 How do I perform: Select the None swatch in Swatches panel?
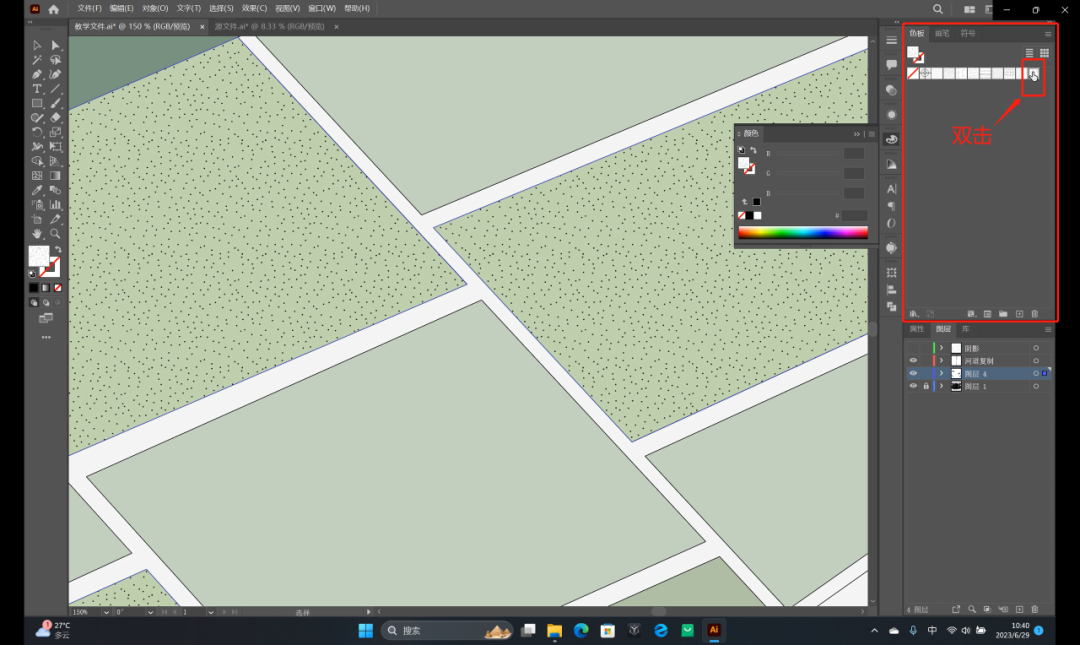point(913,74)
